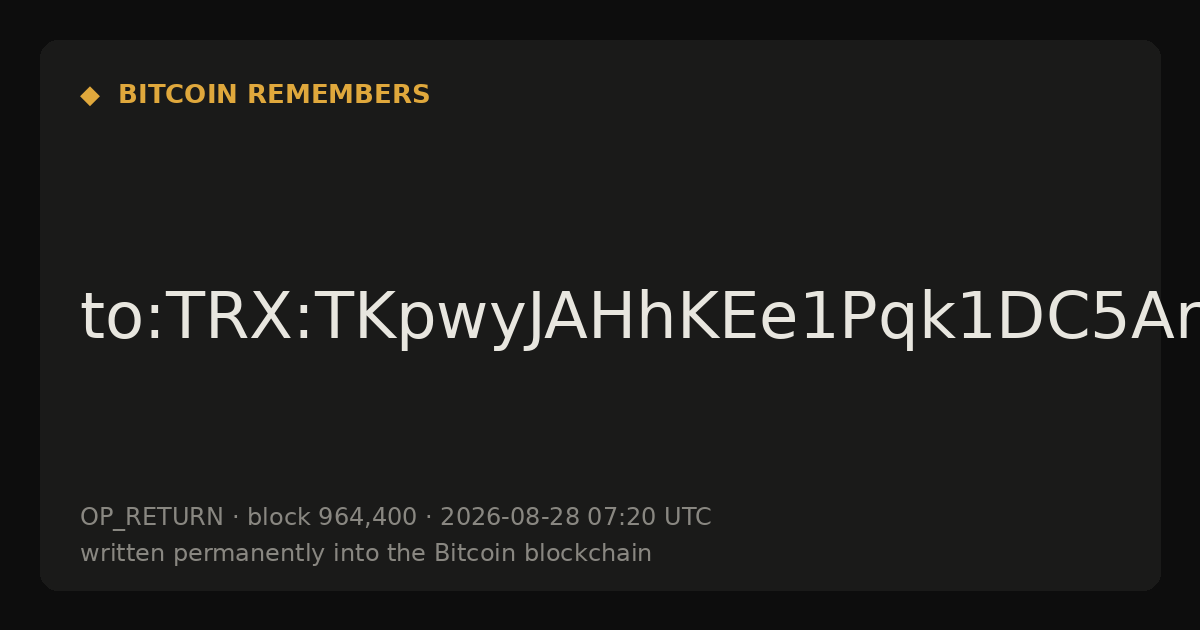Click the OP_RETURN label
The width and height of the screenshot is (1200, 630).
point(152,518)
